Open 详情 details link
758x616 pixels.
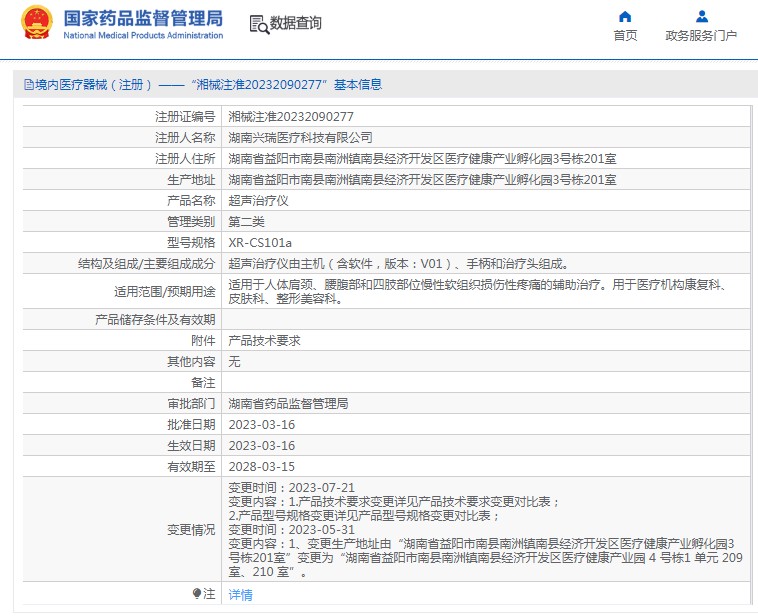pyautogui.click(x=240, y=594)
